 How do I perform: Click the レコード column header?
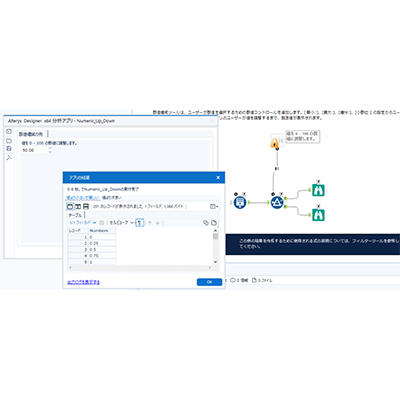click(78, 231)
